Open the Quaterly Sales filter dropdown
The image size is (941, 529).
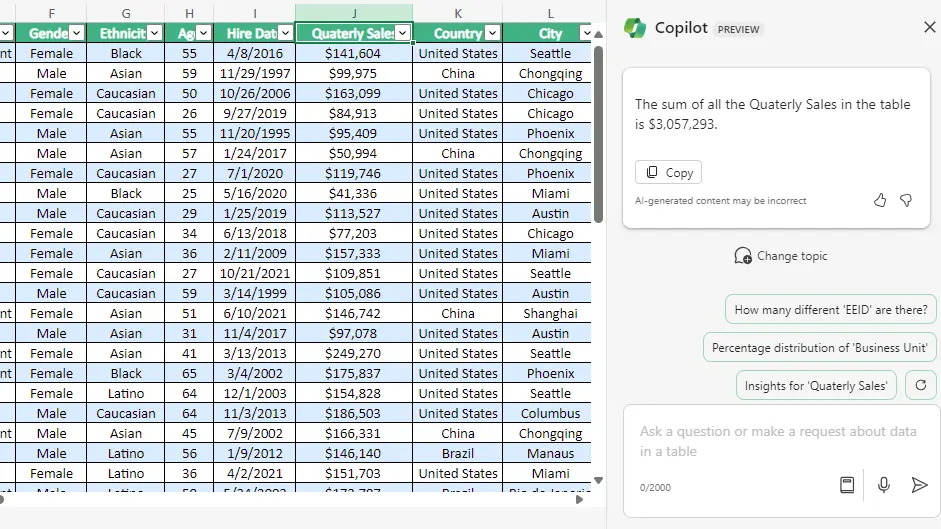tap(403, 33)
